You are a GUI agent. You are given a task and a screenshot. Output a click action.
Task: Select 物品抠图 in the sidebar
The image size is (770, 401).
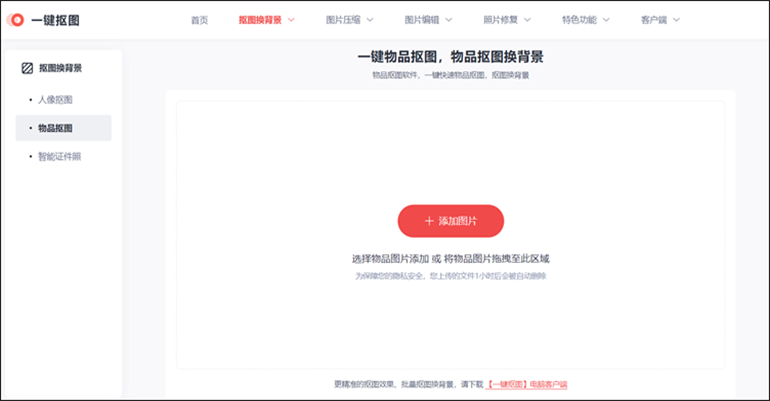click(x=63, y=128)
